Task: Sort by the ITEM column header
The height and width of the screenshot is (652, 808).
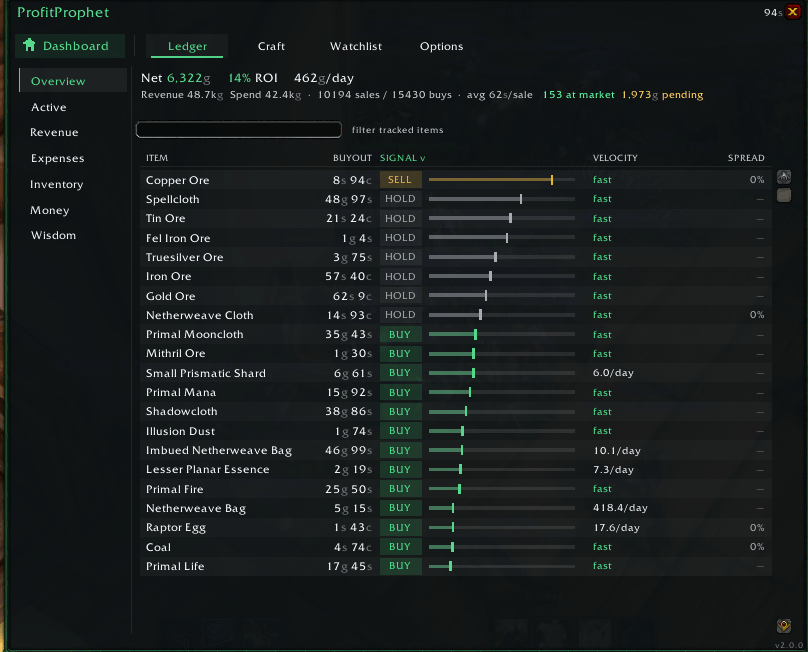Action: (x=157, y=158)
